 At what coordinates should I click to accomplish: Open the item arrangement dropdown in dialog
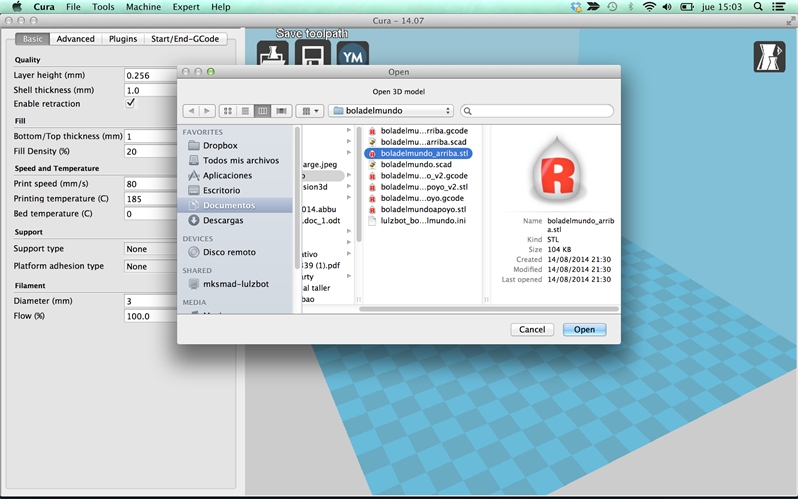pyautogui.click(x=311, y=111)
